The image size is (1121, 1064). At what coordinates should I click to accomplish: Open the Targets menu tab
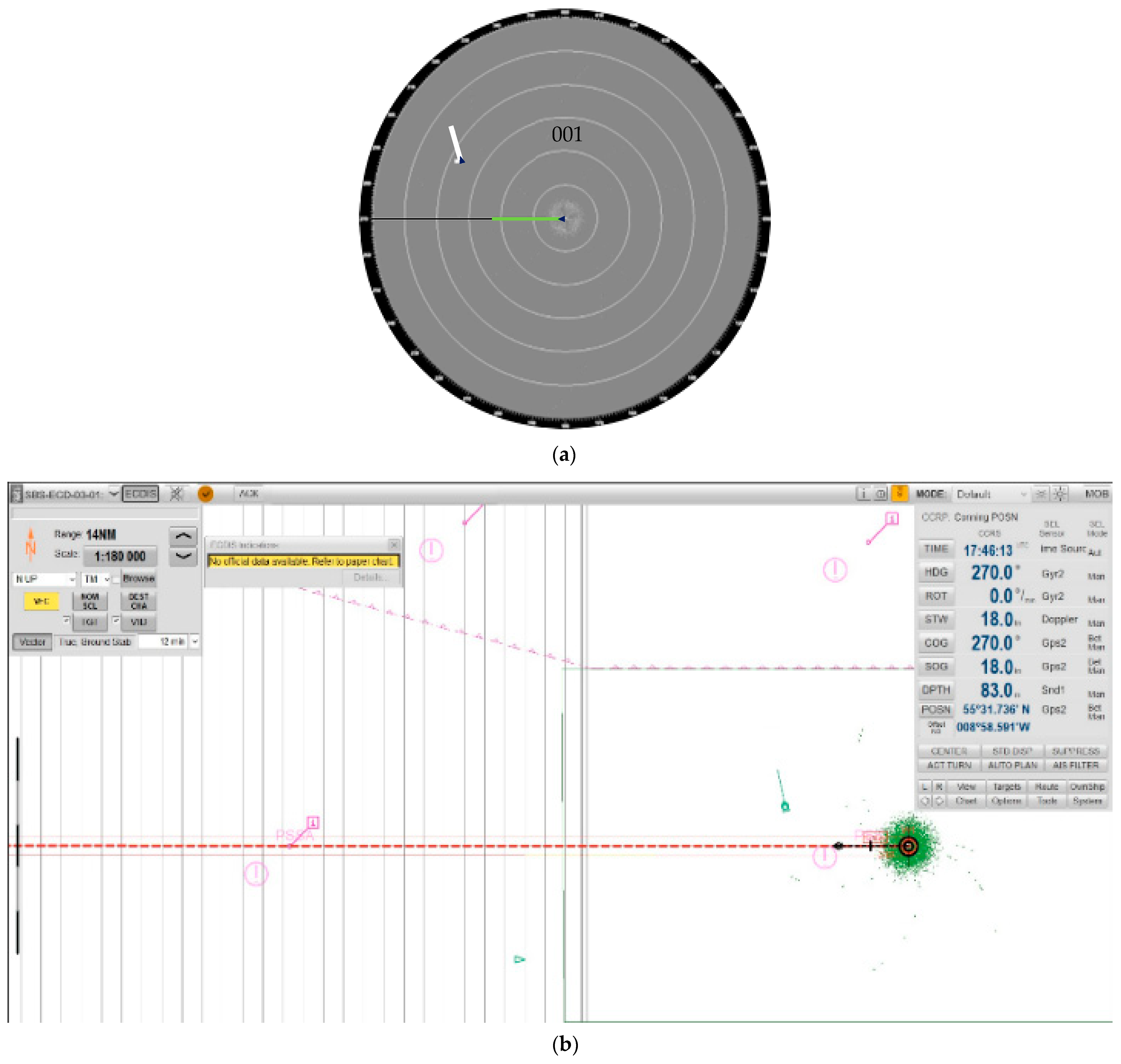(1006, 787)
